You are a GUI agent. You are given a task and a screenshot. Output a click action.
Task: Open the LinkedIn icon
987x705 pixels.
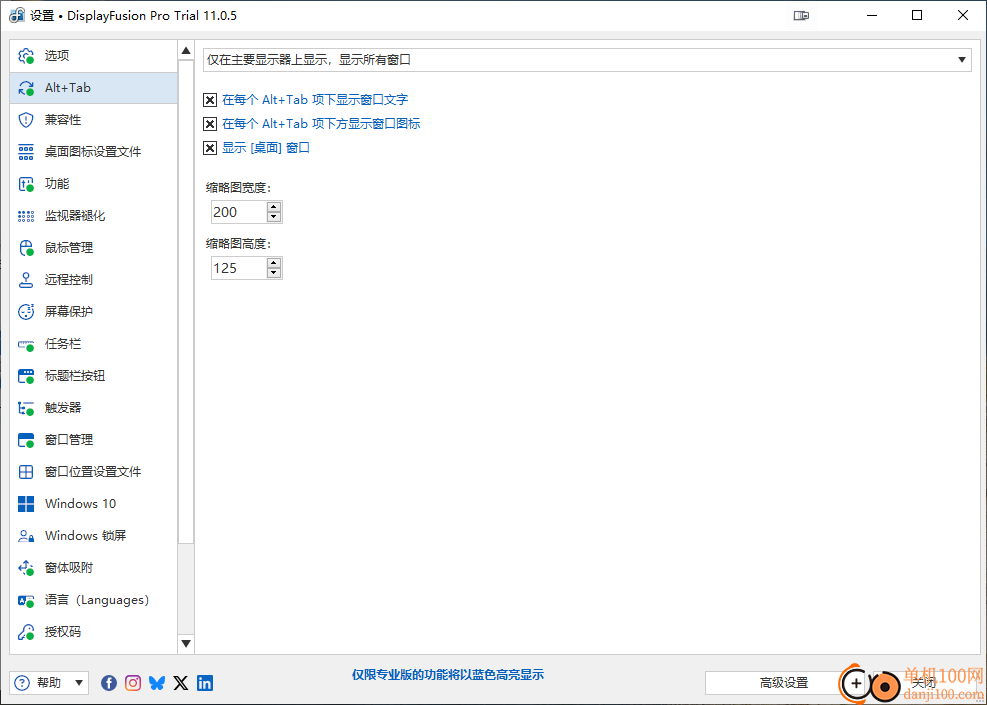click(205, 682)
